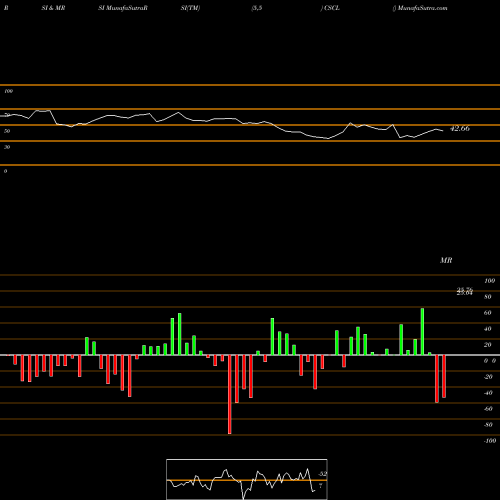Click the 50 level RSI axis label
Viewport: 500px width, 500px height.
(7, 131)
